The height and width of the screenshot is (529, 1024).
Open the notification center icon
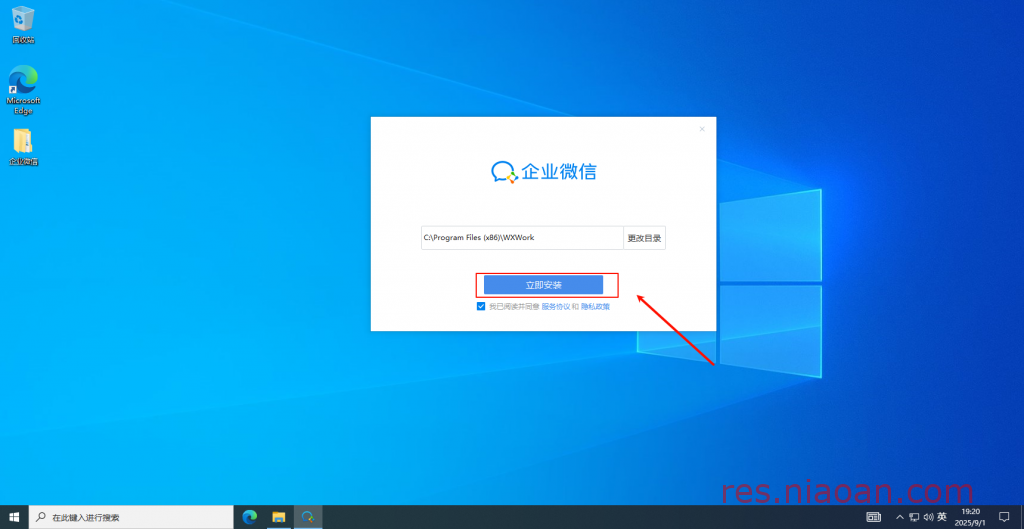(x=1004, y=517)
